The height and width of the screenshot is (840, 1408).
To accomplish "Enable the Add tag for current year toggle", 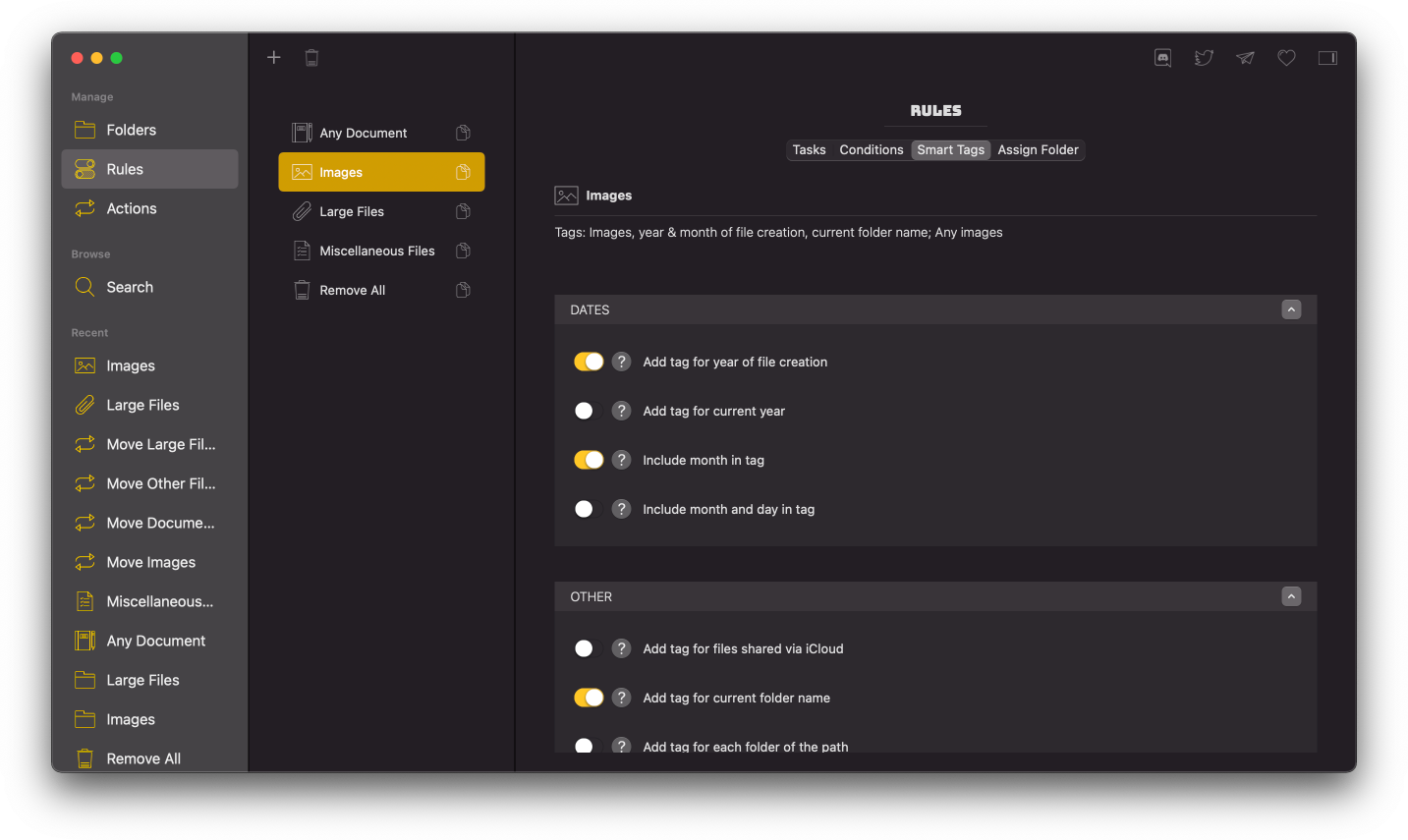I will click(x=585, y=411).
